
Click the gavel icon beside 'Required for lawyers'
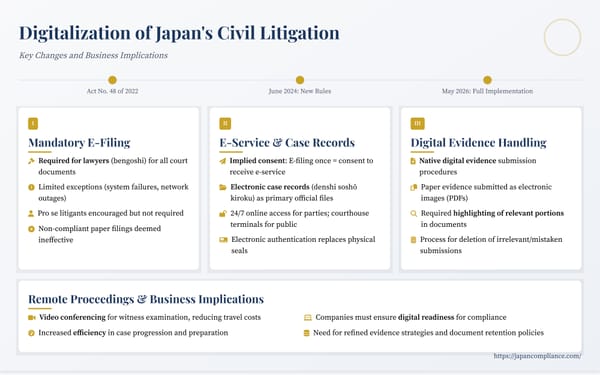click(31, 161)
